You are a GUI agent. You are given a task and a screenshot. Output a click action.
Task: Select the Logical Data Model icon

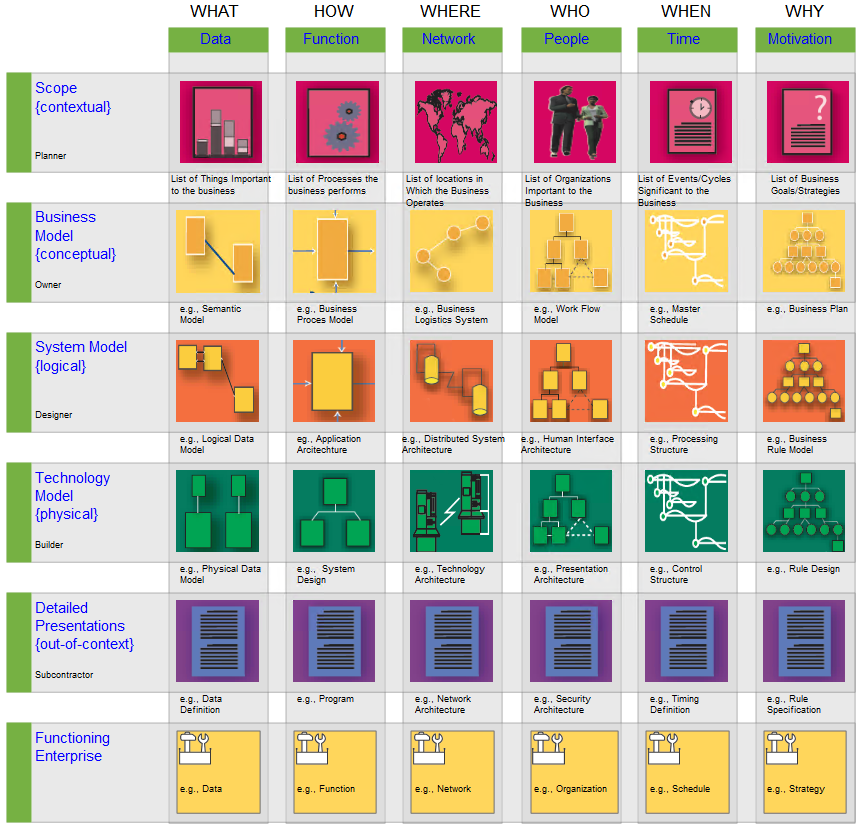tap(218, 381)
